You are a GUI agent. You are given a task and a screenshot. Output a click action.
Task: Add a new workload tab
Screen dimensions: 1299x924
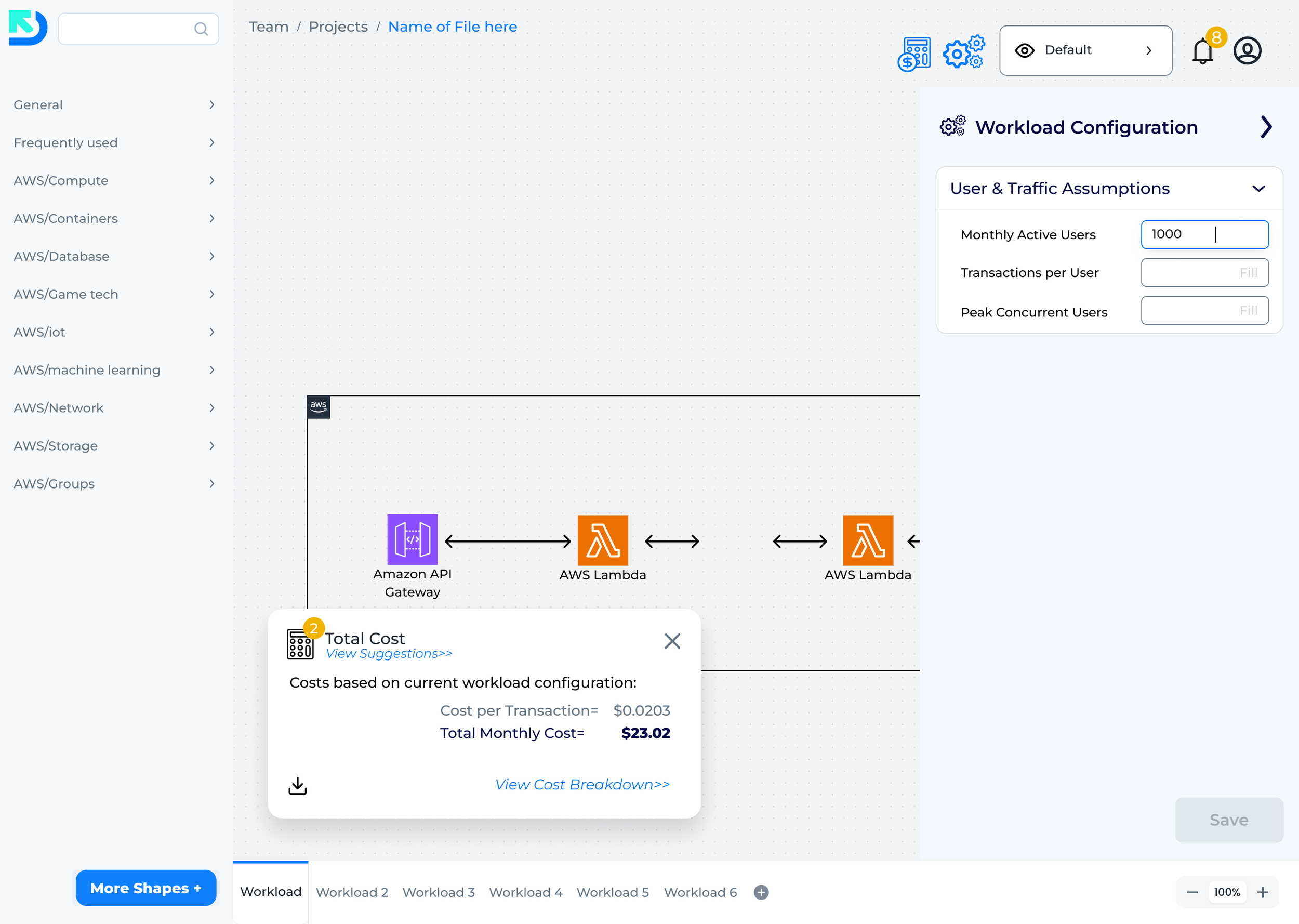pyautogui.click(x=761, y=892)
